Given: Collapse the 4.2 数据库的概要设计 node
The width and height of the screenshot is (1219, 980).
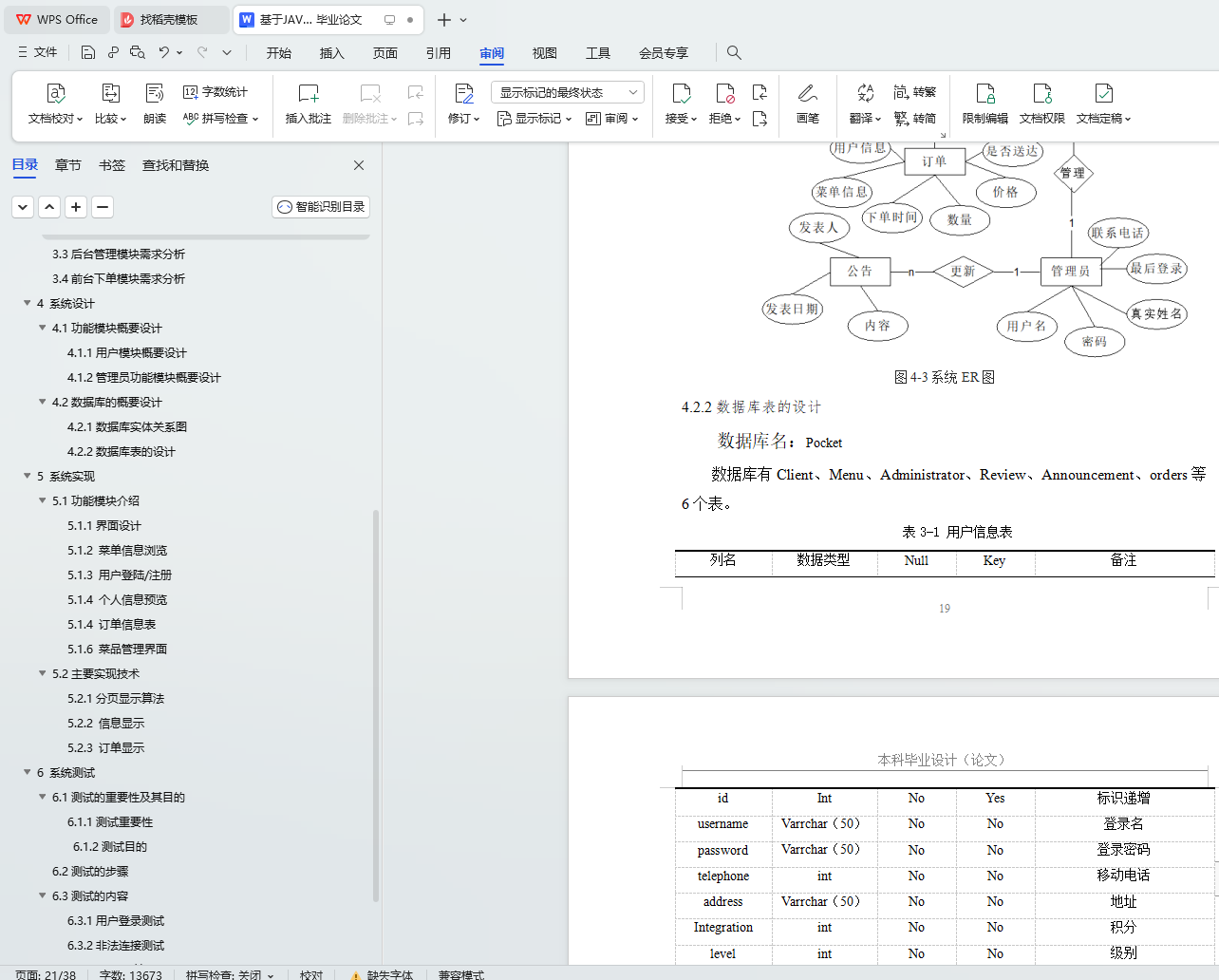Looking at the screenshot, I should [x=43, y=402].
